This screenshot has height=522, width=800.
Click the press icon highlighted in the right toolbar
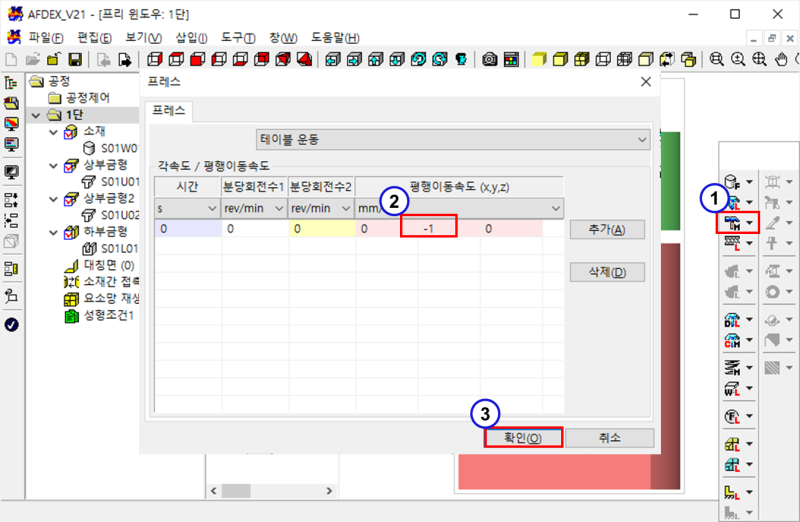pyautogui.click(x=737, y=222)
